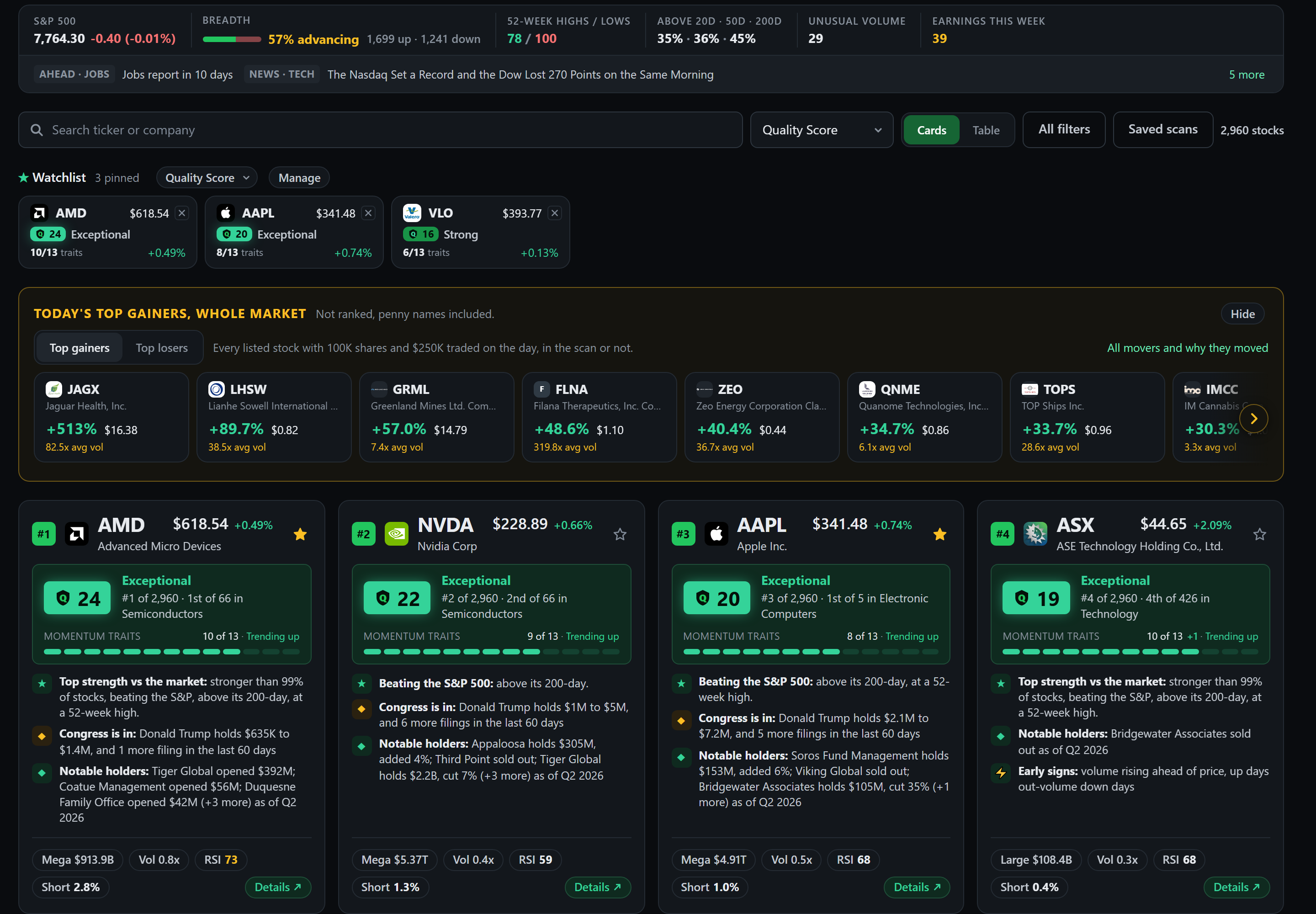
Task: Show next top gainers with the arrow
Action: point(1253,419)
